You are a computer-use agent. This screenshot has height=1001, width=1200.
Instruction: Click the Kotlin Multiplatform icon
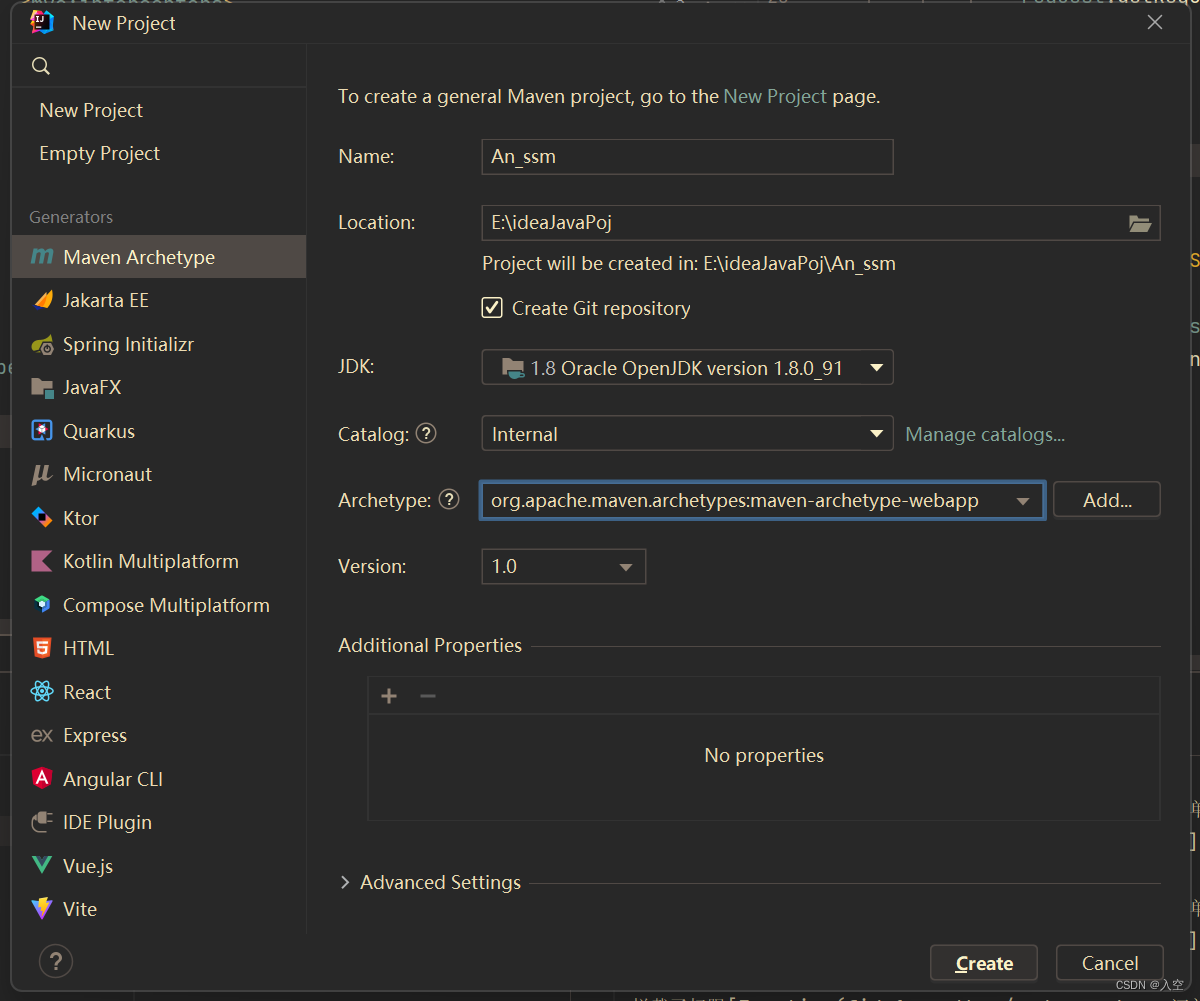(x=42, y=561)
